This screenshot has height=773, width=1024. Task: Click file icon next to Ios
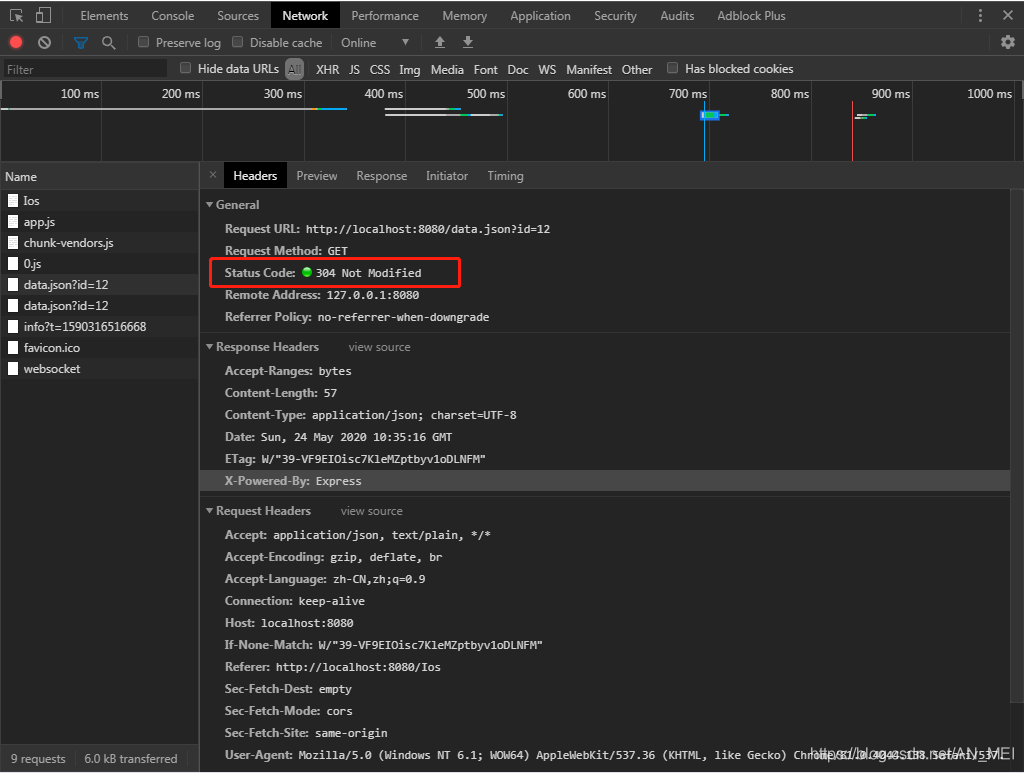13,200
